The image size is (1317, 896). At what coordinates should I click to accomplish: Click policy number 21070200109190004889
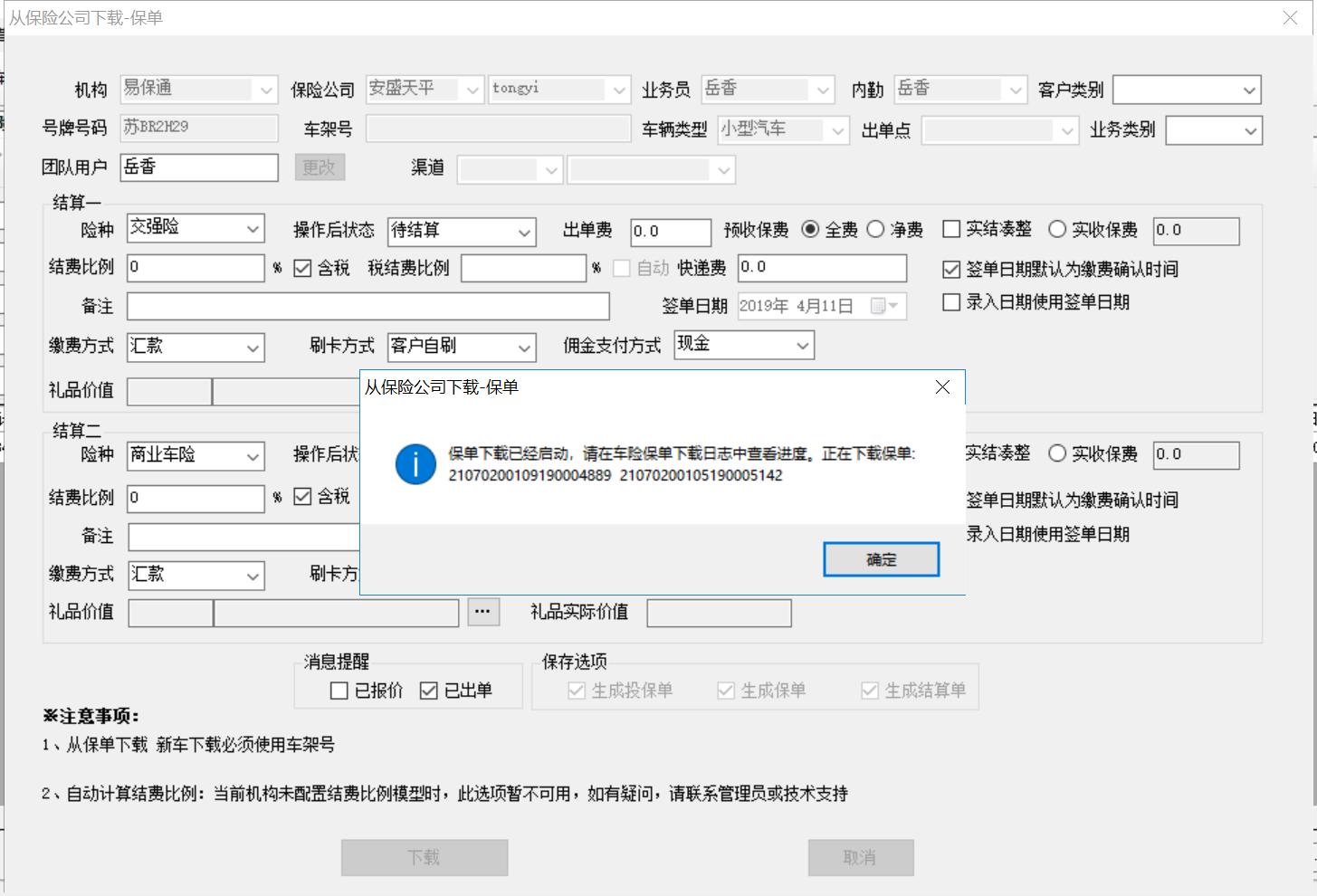coord(530,475)
